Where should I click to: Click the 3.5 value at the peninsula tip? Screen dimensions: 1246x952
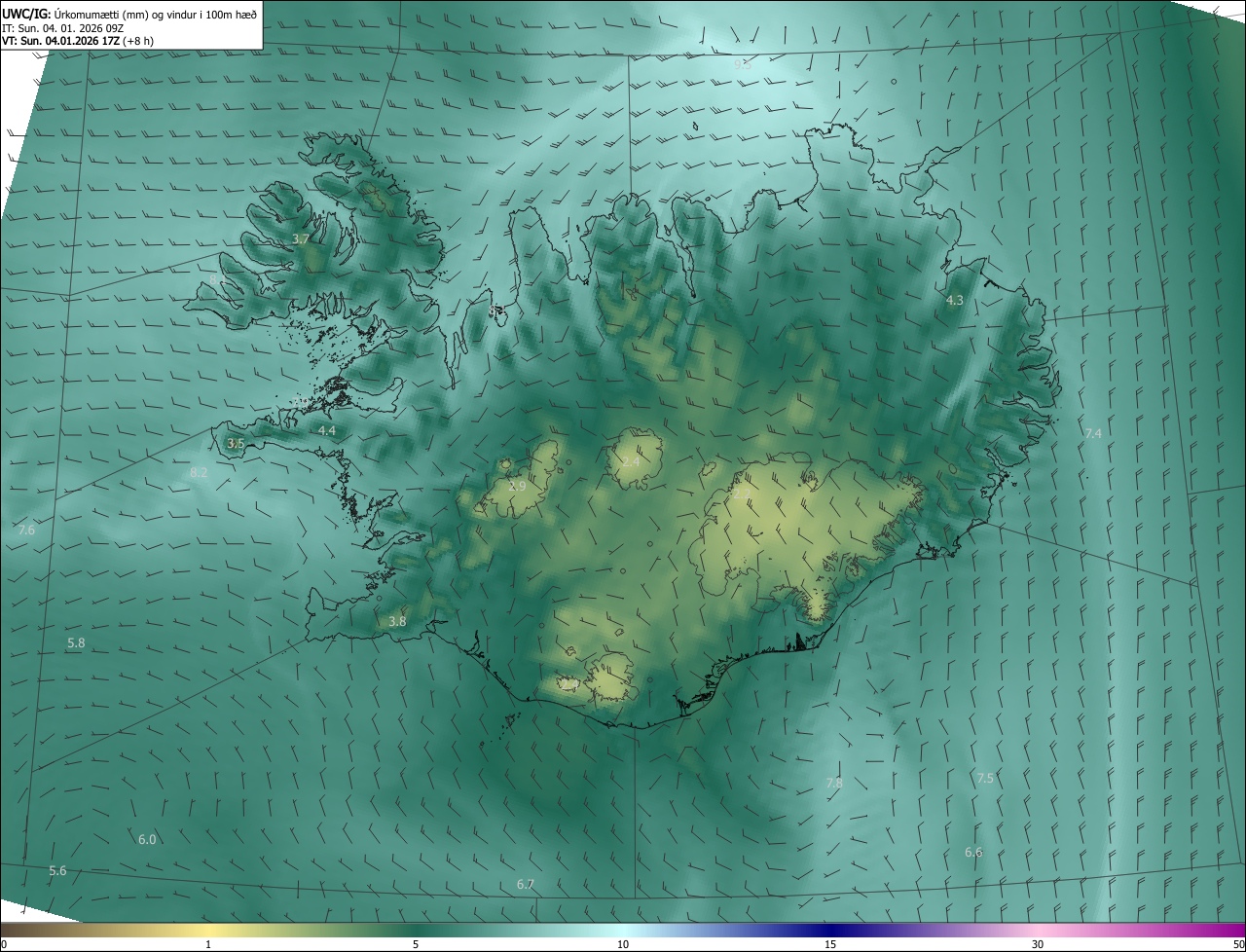[x=236, y=444]
